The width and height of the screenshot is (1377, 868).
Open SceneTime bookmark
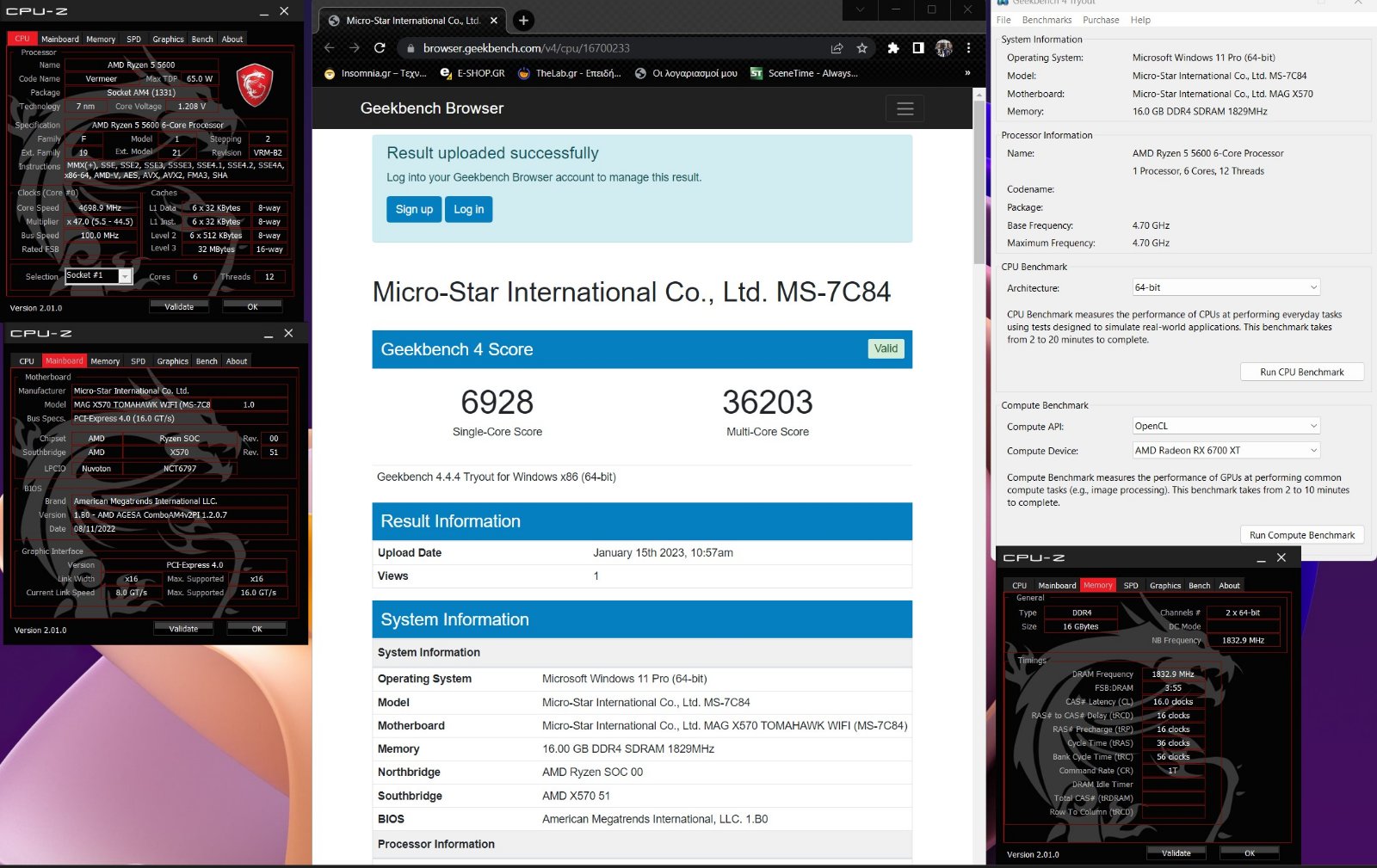pos(805,73)
